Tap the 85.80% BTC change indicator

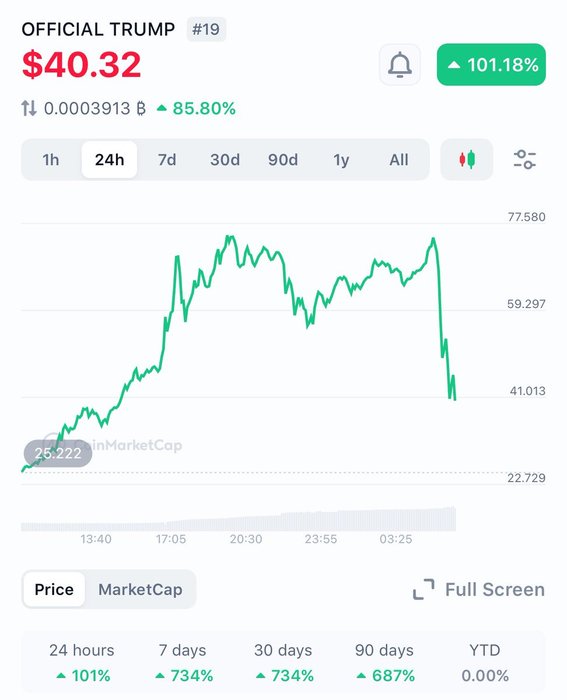pos(196,108)
